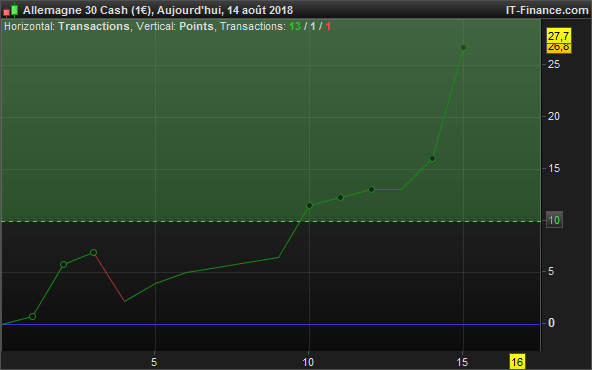Click the IT-Finance.com label
This screenshot has height=370, width=592.
coord(547,10)
